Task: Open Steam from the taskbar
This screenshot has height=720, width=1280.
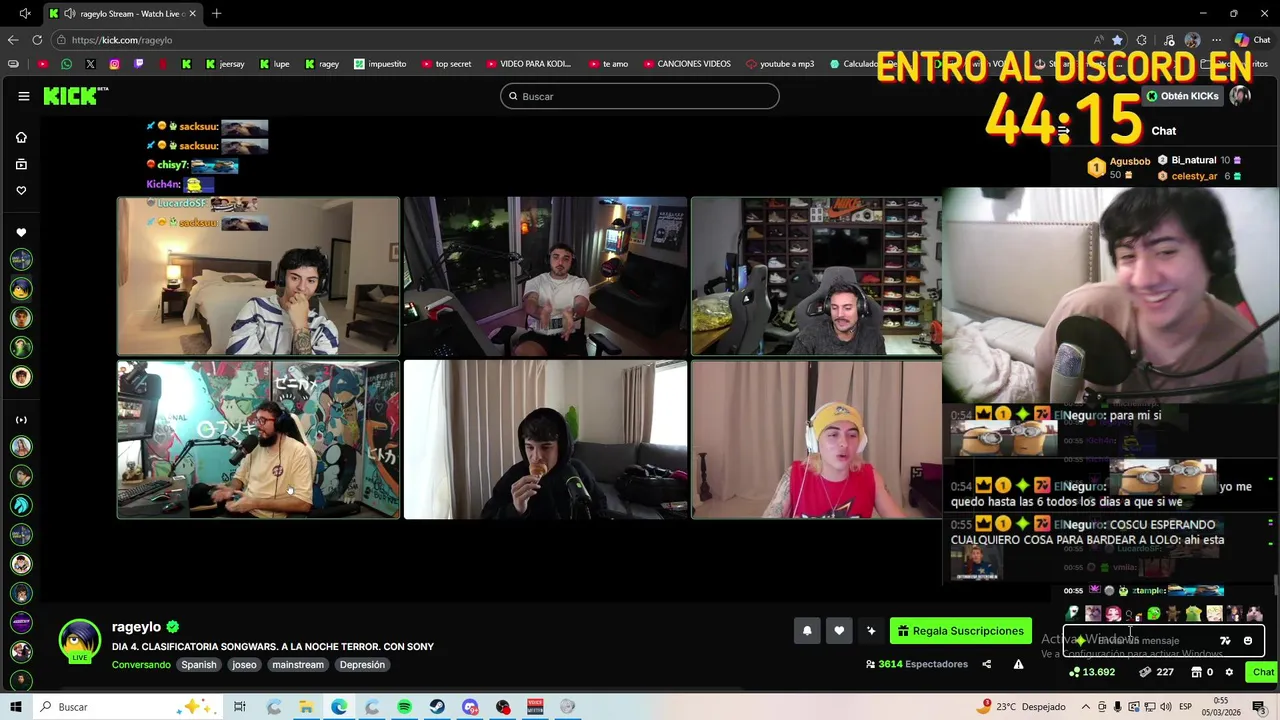Action: click(437, 707)
